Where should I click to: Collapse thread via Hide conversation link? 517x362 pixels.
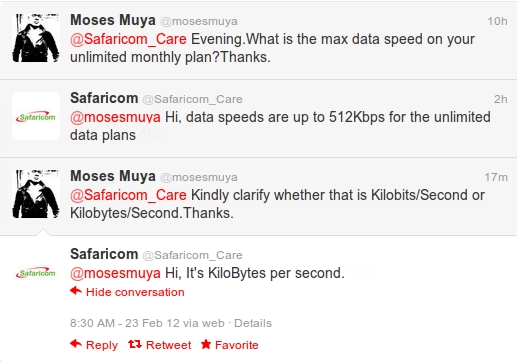(135, 292)
